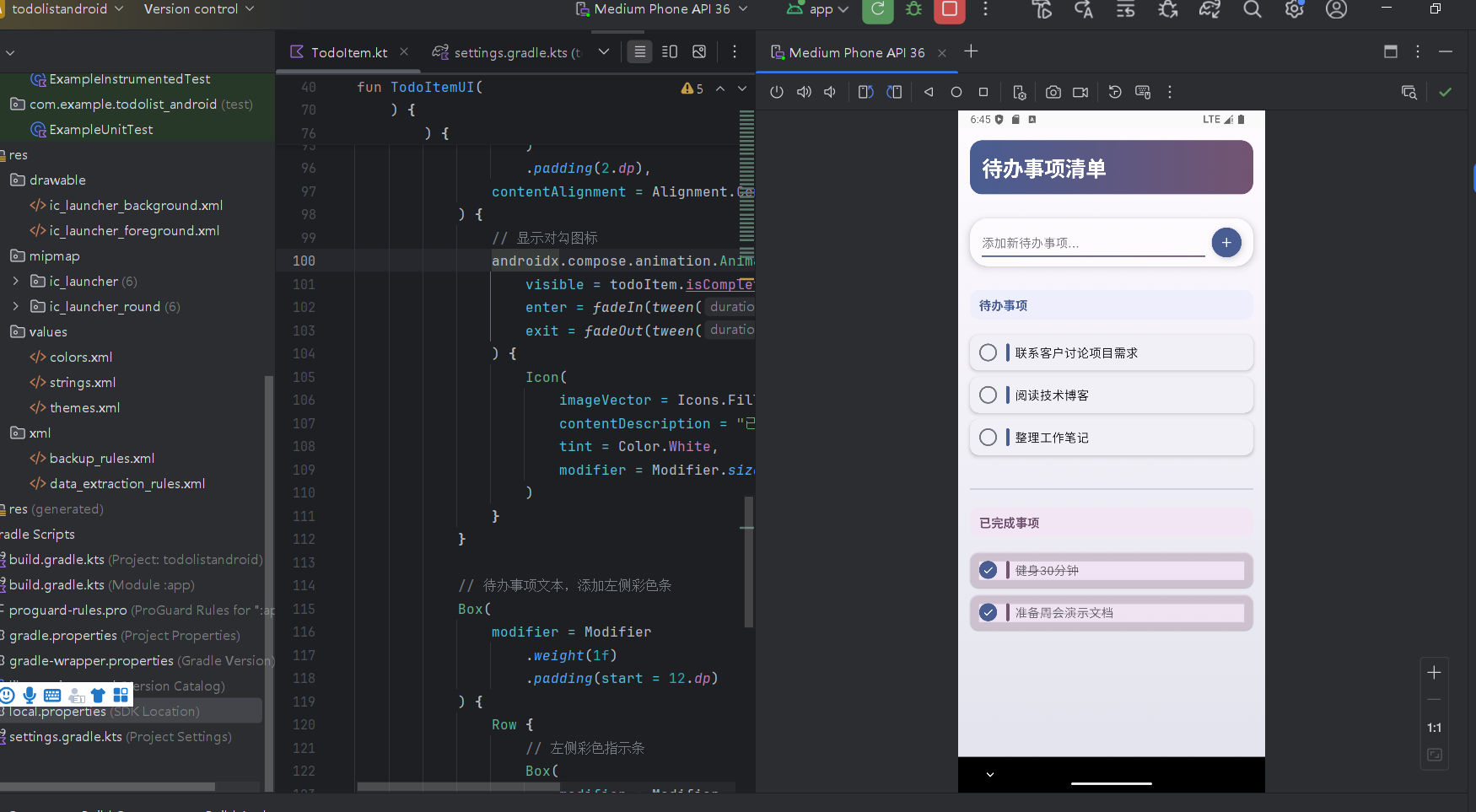Image resolution: width=1476 pixels, height=812 pixels.
Task: Expand the ic_launcher mipmap folder
Action: pyautogui.click(x=15, y=281)
